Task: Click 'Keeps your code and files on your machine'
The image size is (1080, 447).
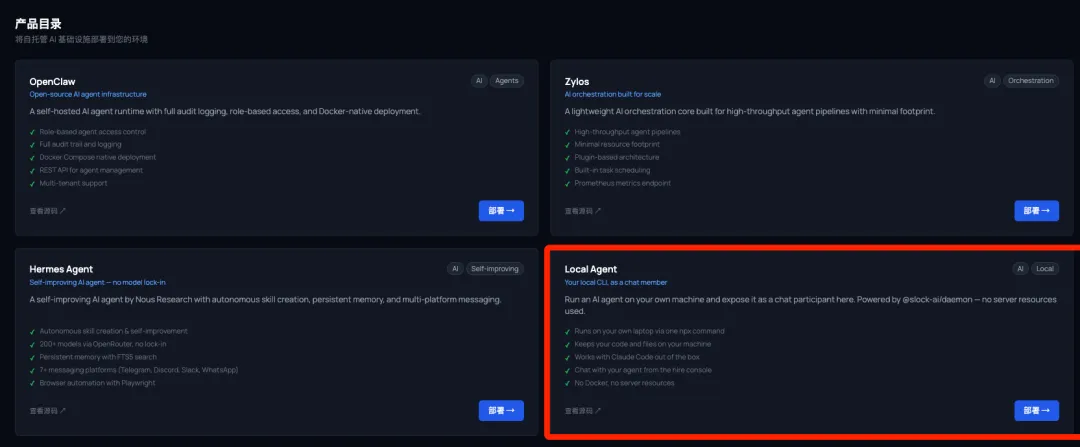Action: point(643,344)
